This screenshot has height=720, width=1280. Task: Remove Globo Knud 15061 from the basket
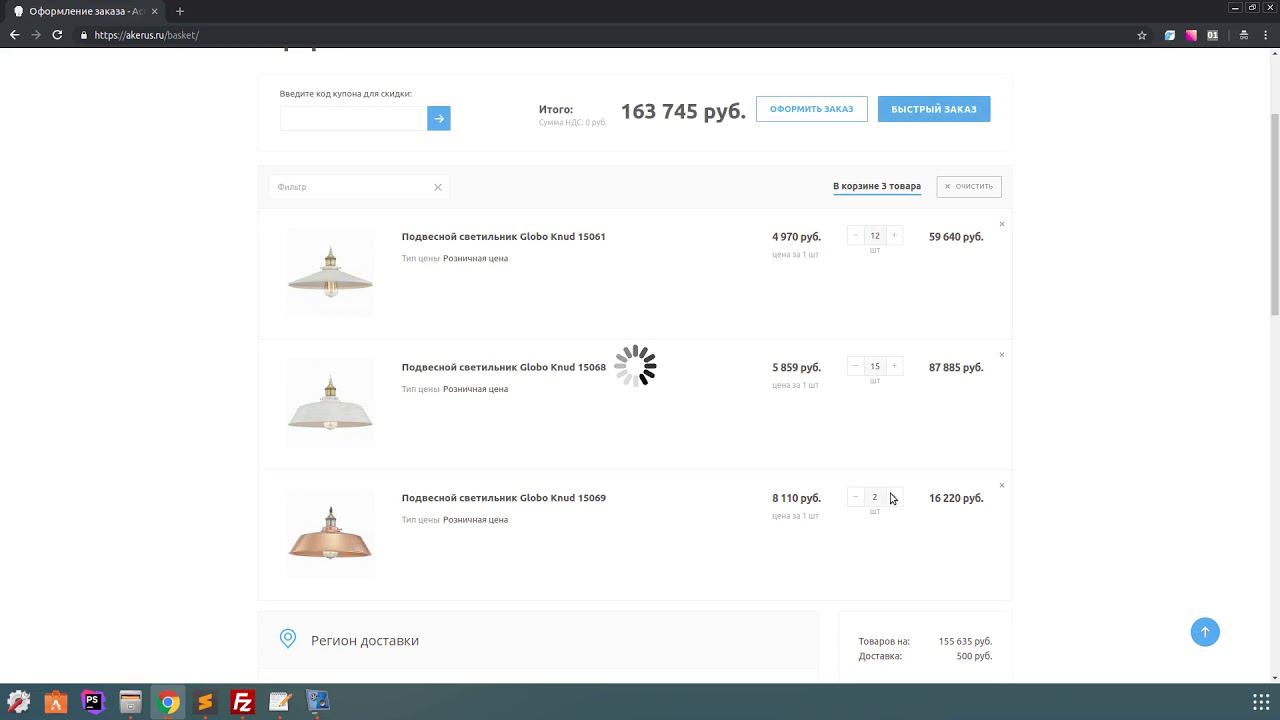click(1002, 224)
